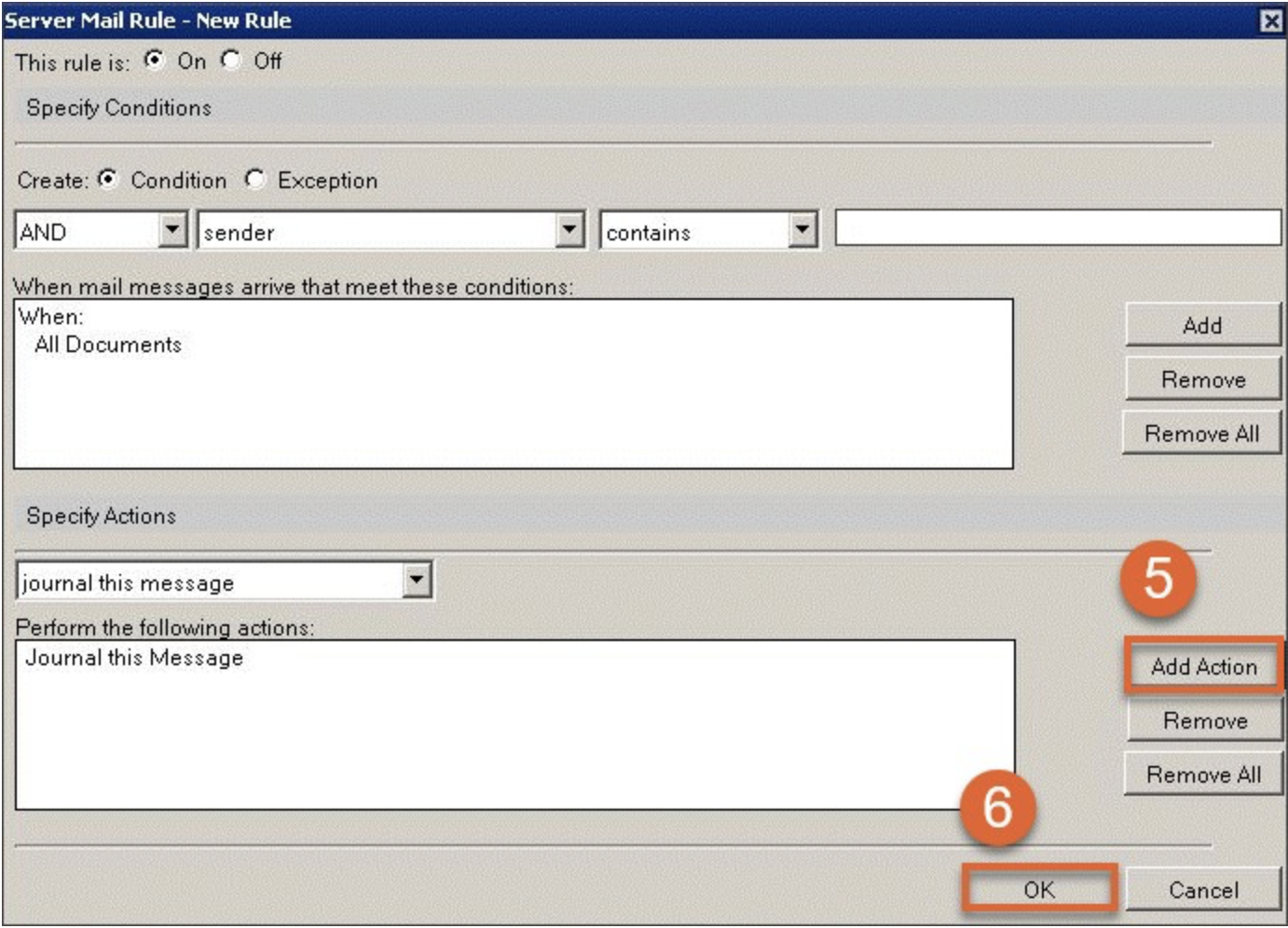This screenshot has height=928, width=1288.
Task: Close the Server Mail Rule dialog
Action: [x=1271, y=20]
